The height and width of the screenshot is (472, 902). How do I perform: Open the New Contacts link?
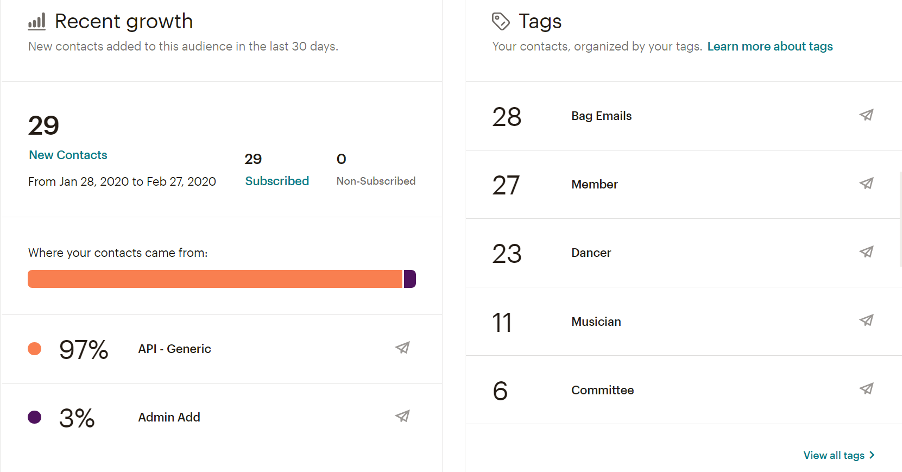pyautogui.click(x=68, y=155)
